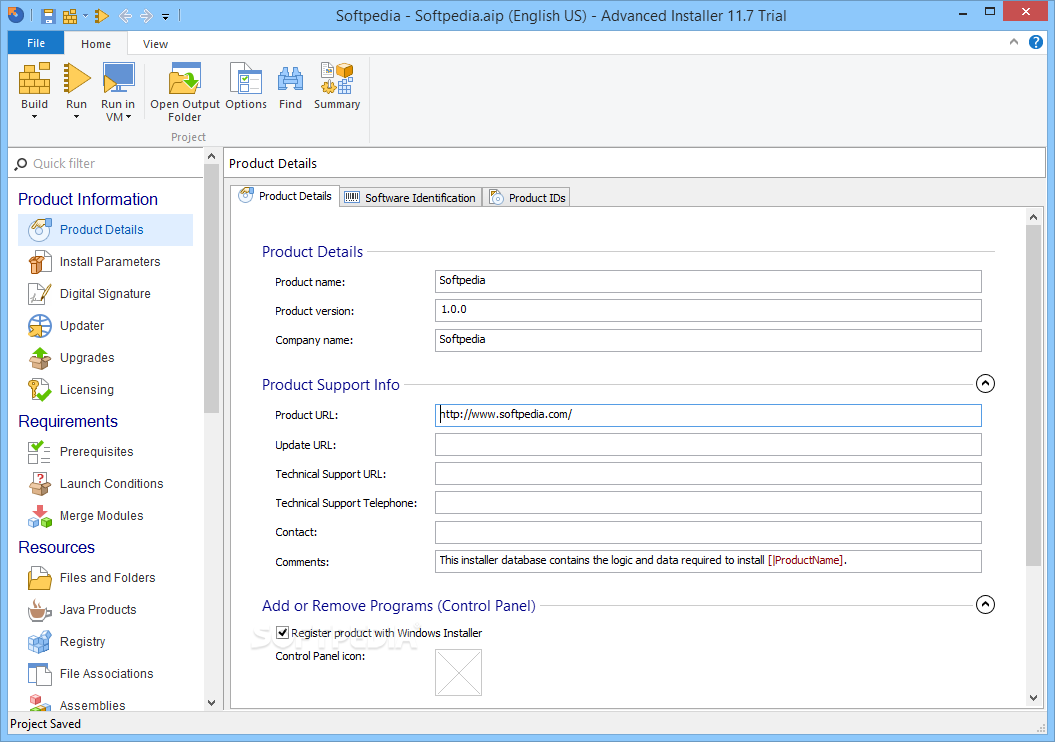Click the Save icon in the quick access toolbar
This screenshot has height=742, width=1055.
tap(47, 15)
